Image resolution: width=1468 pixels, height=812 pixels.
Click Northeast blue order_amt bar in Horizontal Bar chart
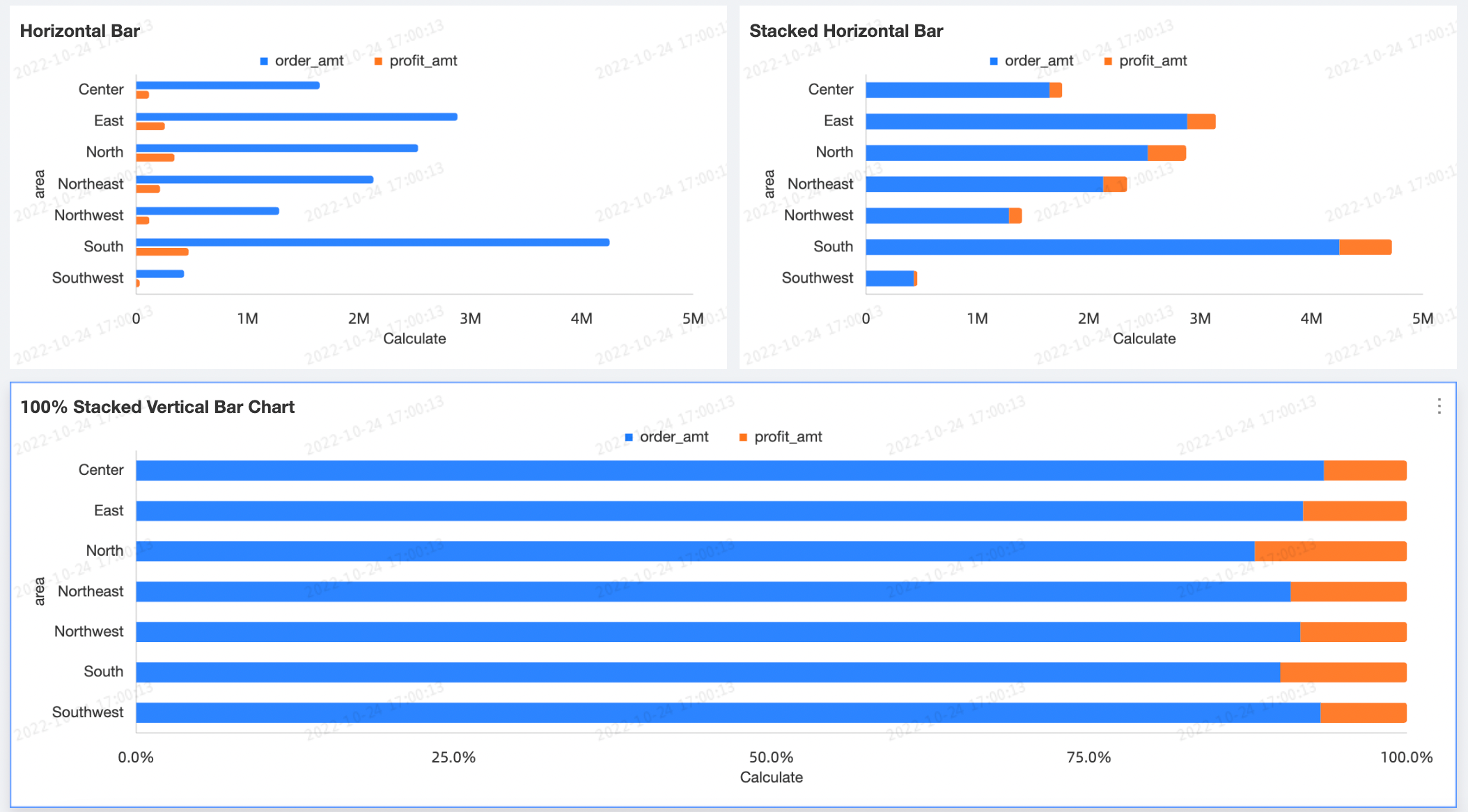pos(255,180)
